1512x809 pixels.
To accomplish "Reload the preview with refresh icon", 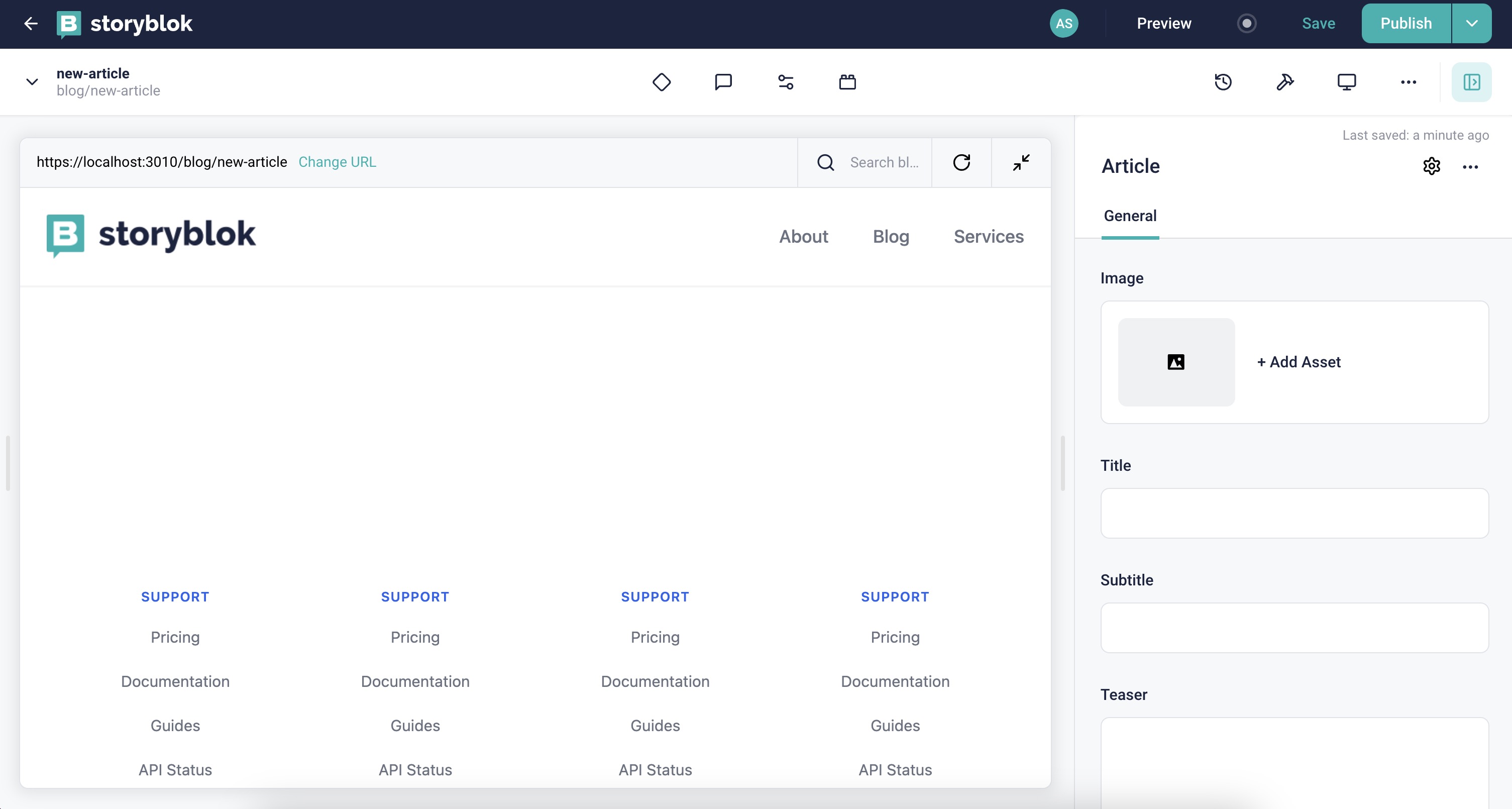I will click(961, 163).
